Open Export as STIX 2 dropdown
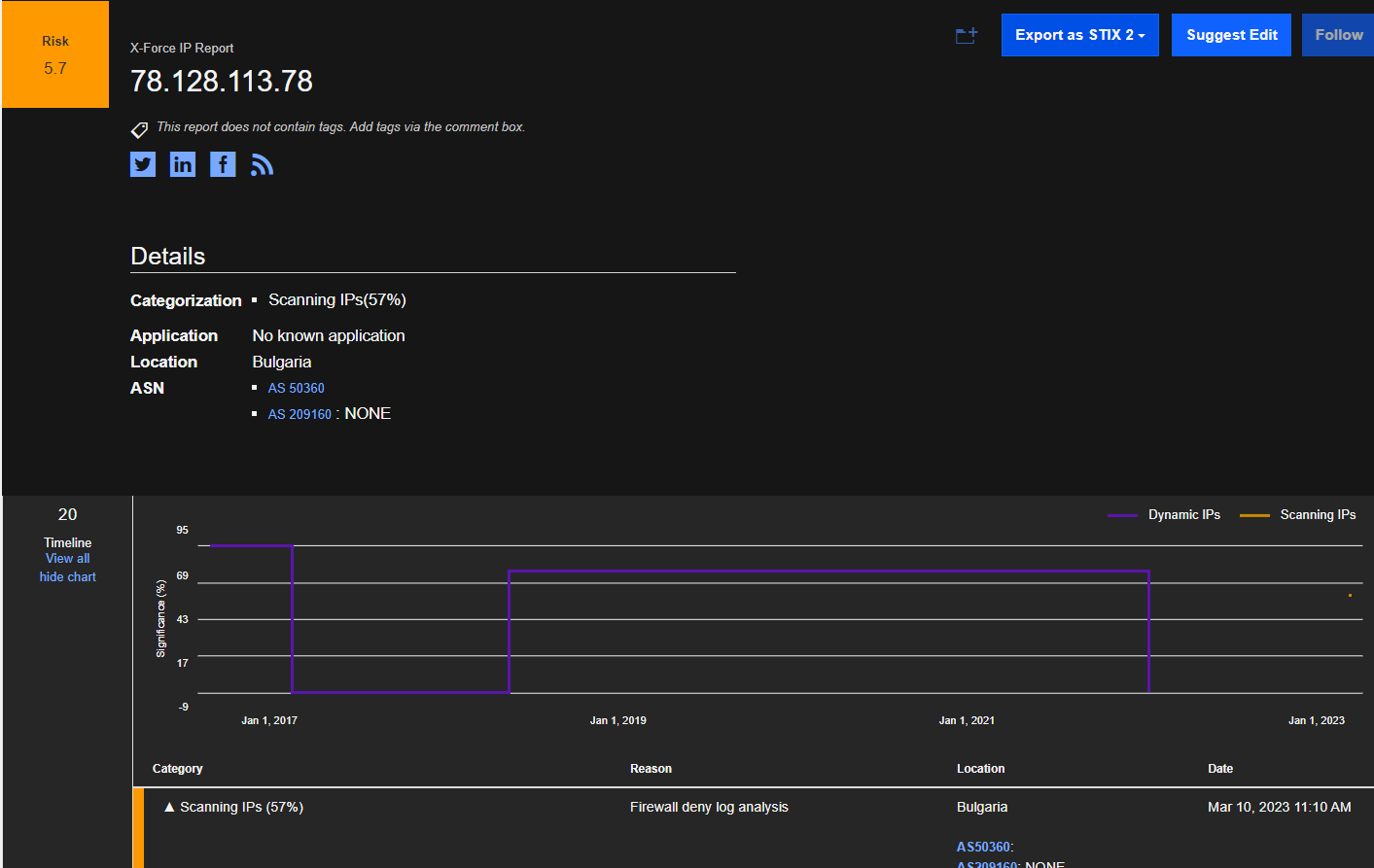This screenshot has height=868, width=1374. point(1080,35)
